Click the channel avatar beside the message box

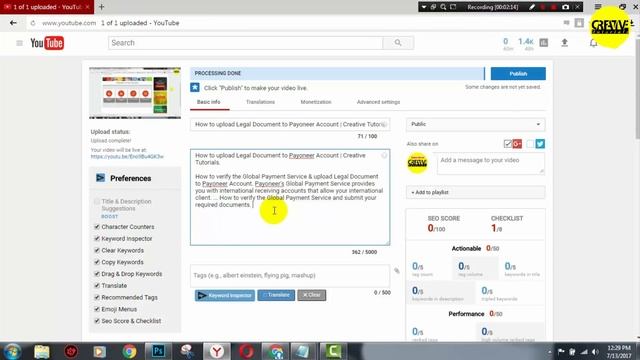pos(417,162)
